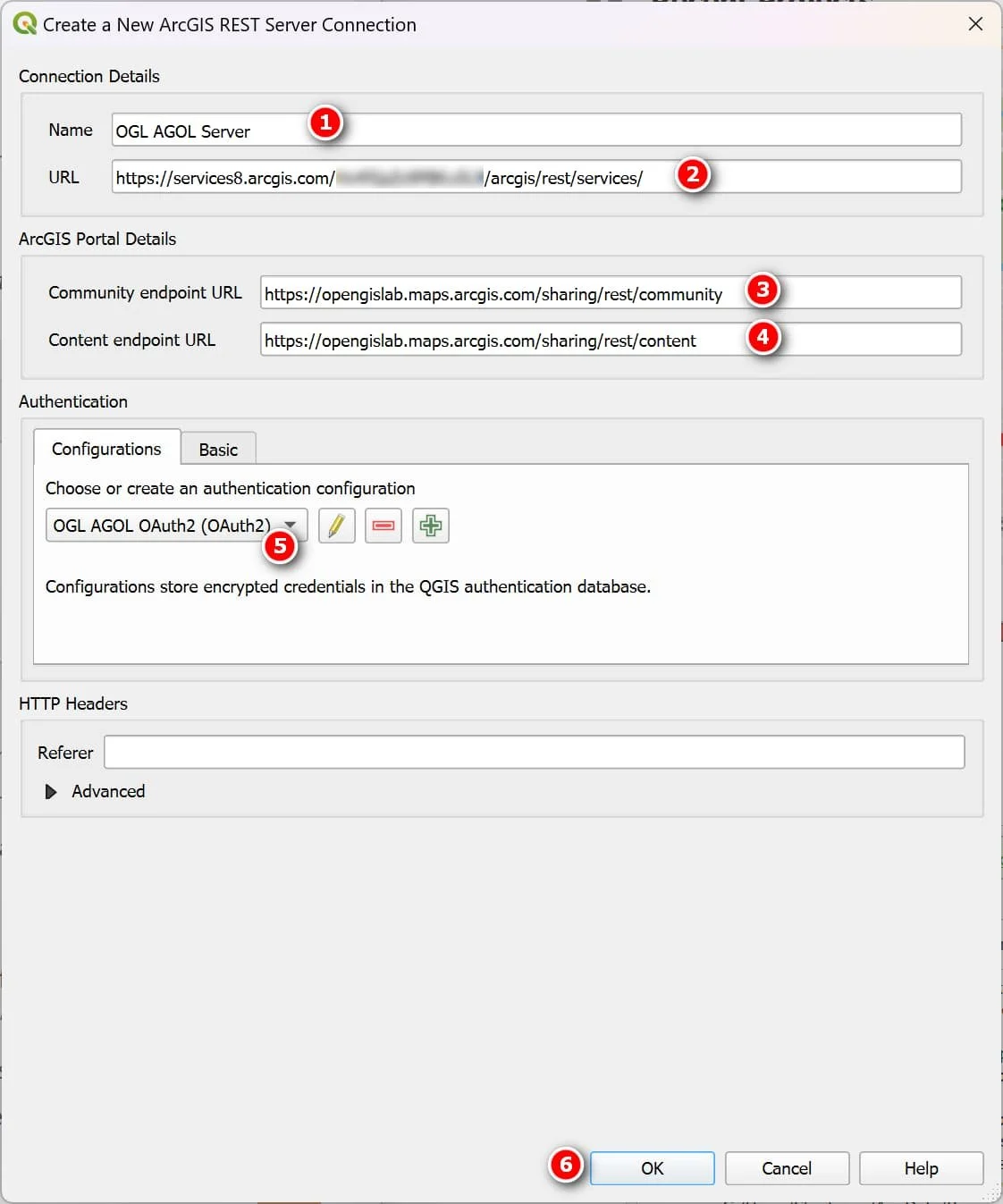
Task: Close the connection dialog
Action: coord(975,24)
